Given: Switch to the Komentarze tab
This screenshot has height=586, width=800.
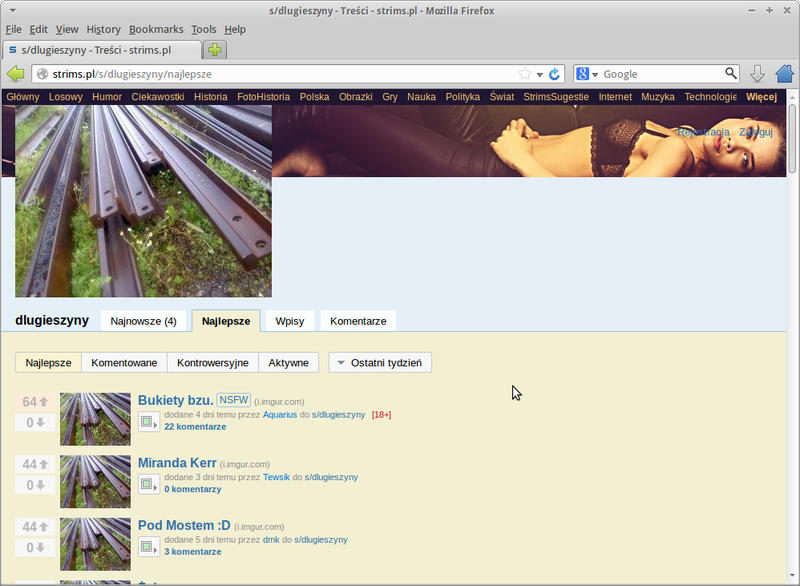Looking at the screenshot, I should pyautogui.click(x=358, y=321).
